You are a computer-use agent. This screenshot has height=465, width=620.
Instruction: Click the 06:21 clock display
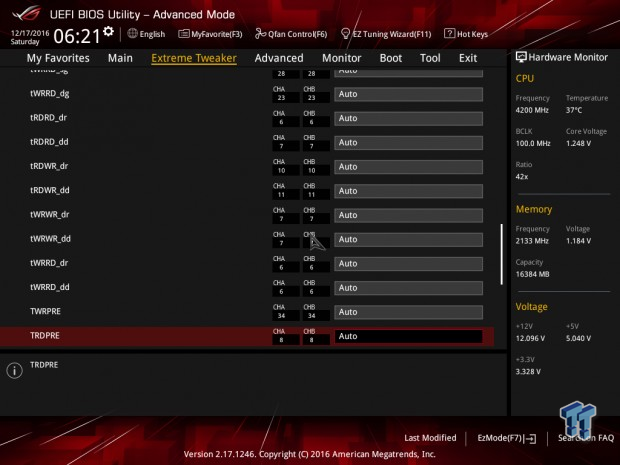pyautogui.click(x=77, y=36)
